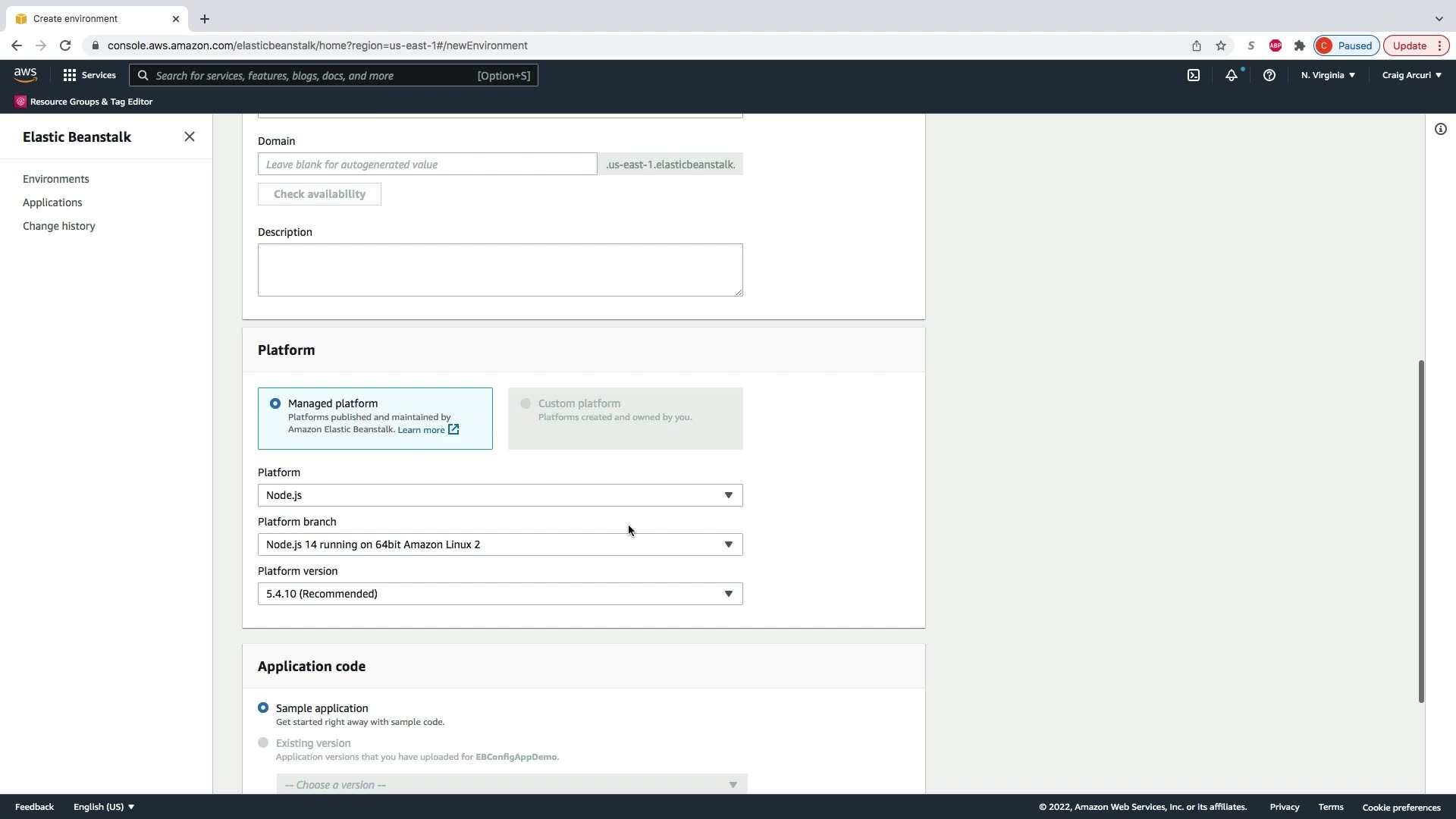The image size is (1456, 819).
Task: Open the Services grid menu
Action: pyautogui.click(x=89, y=75)
